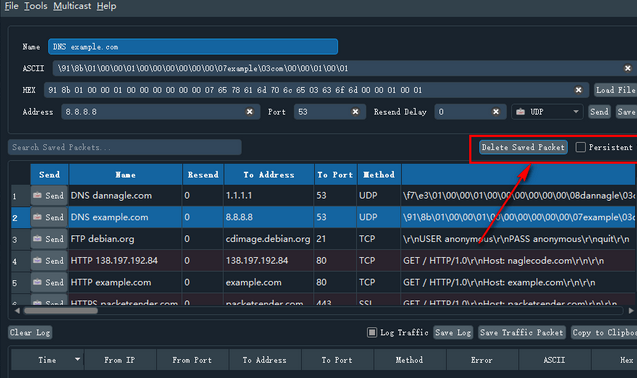This screenshot has width=637, height=378.
Task: Open the UDP protocol dropdown
Action: pos(547,112)
